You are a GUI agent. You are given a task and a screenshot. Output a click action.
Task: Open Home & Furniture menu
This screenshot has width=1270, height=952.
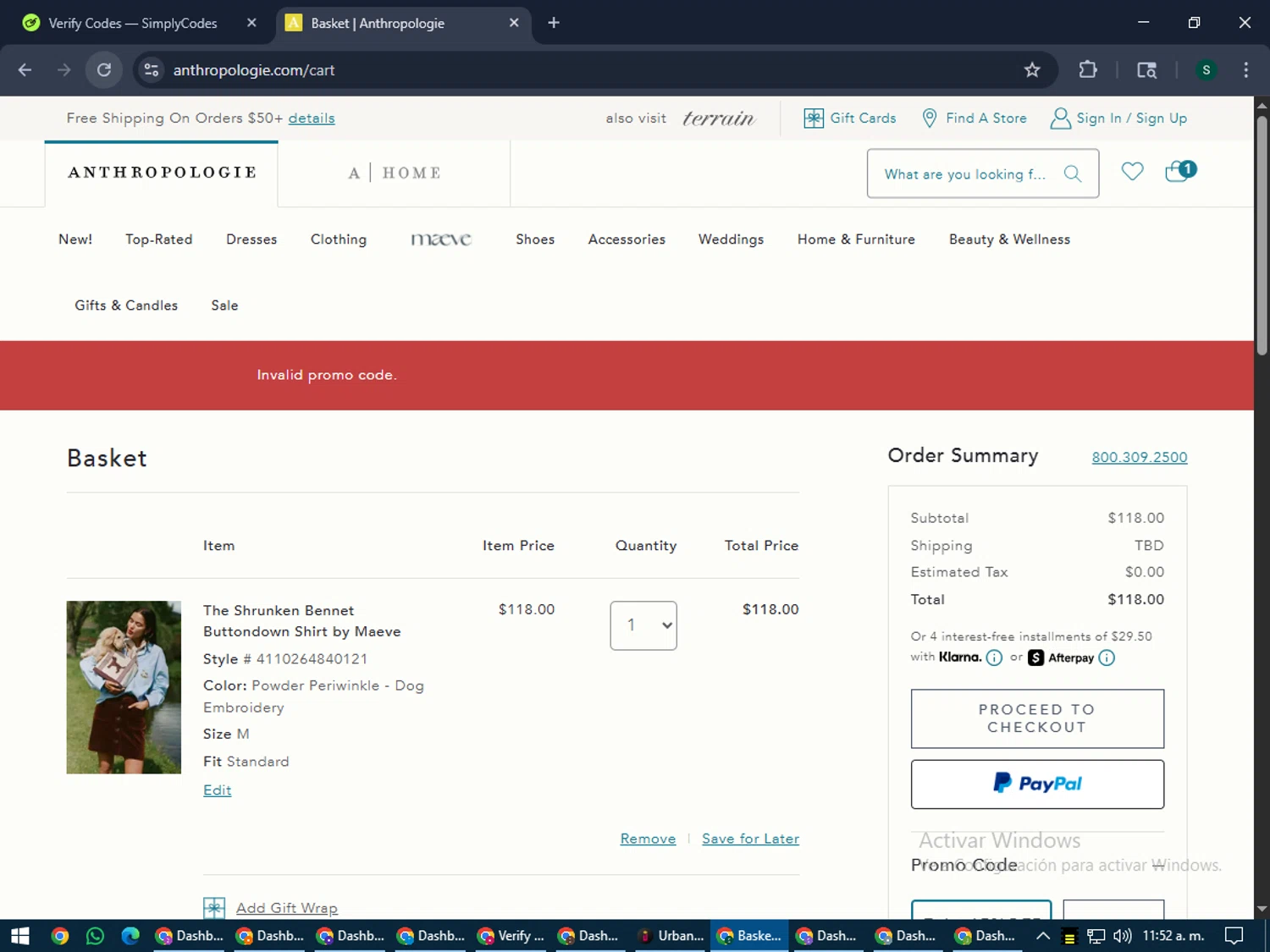[x=856, y=239]
